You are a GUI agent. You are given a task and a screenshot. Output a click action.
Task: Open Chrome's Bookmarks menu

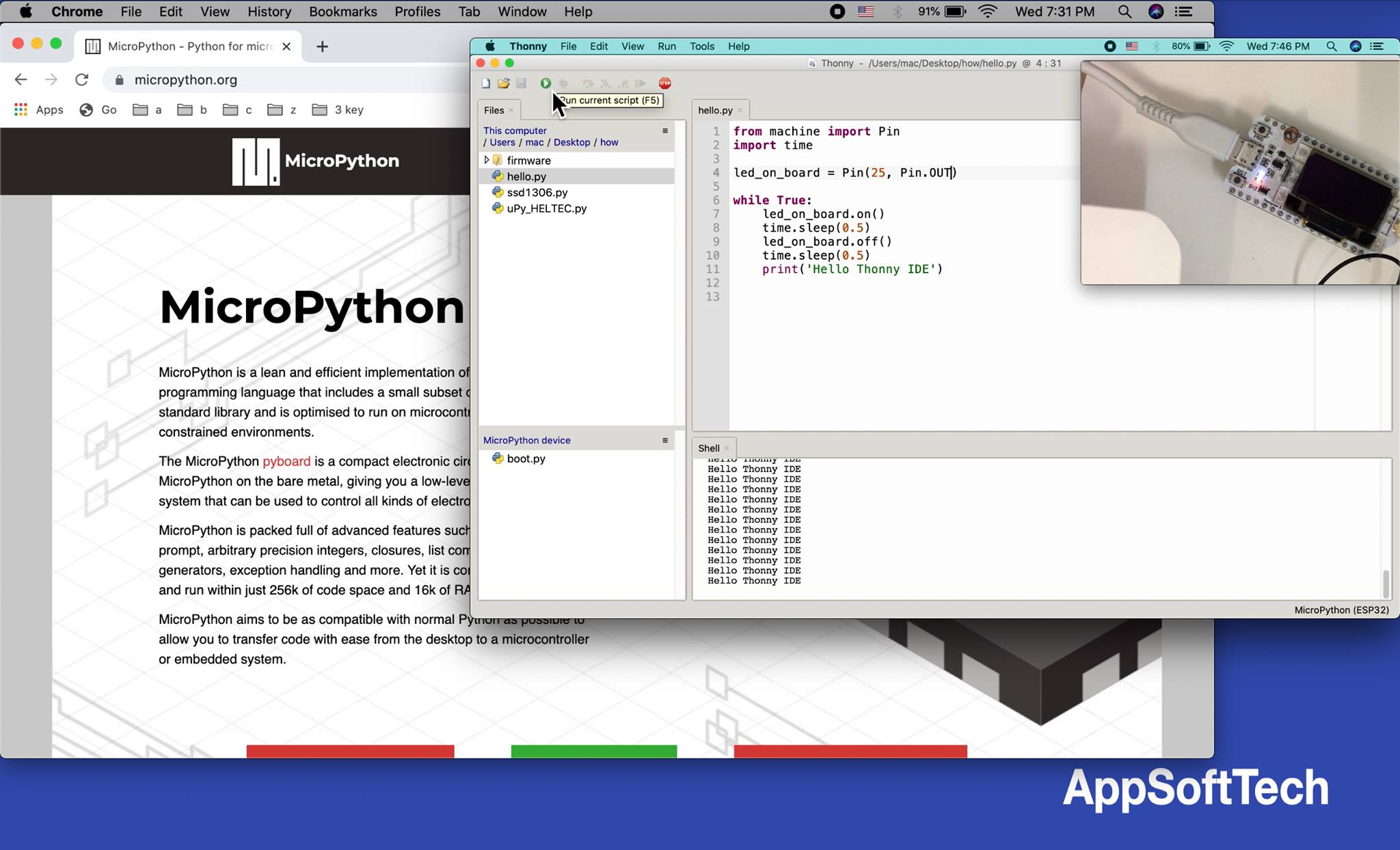tap(342, 12)
